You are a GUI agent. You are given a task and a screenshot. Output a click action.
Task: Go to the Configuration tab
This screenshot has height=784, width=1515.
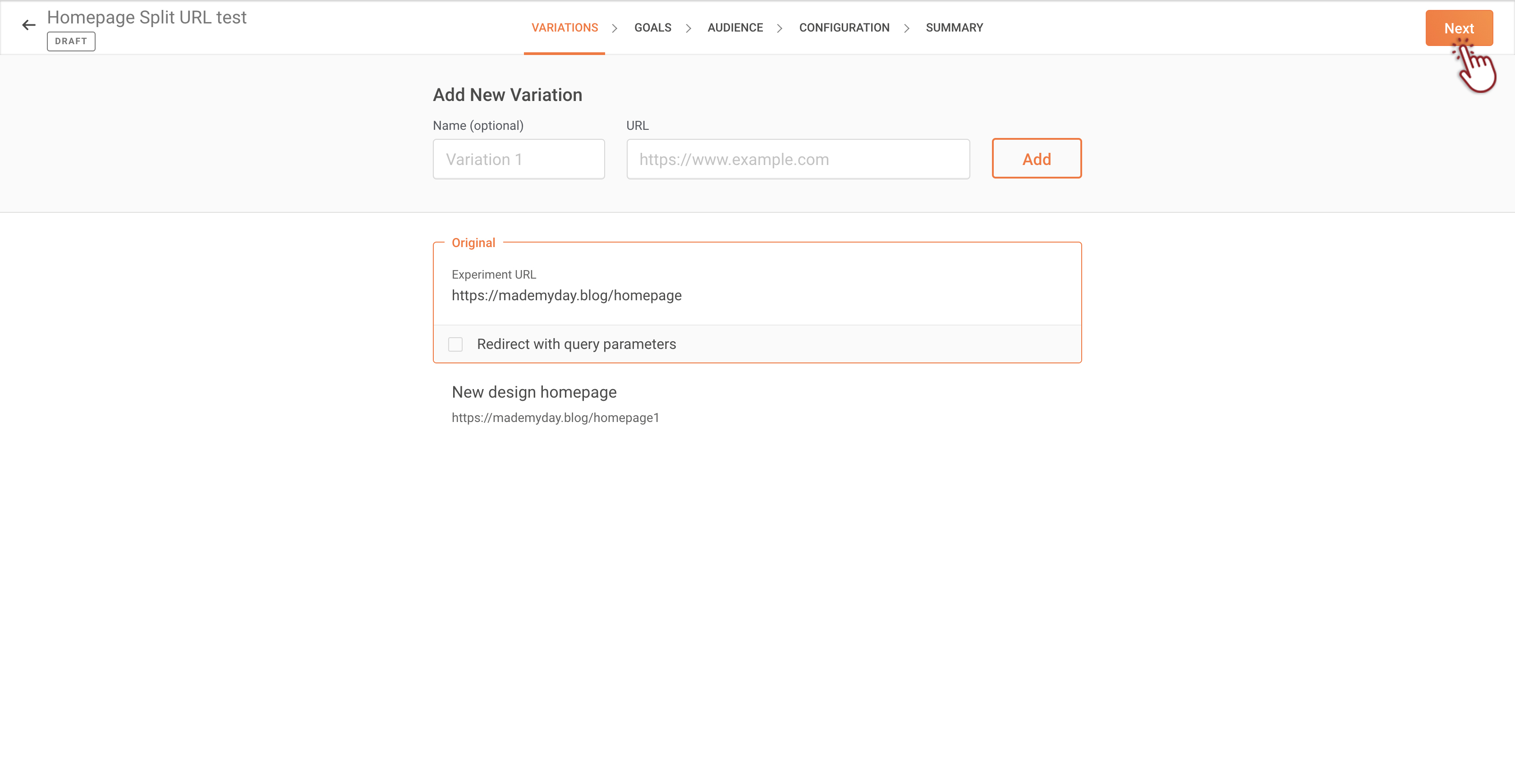point(843,28)
